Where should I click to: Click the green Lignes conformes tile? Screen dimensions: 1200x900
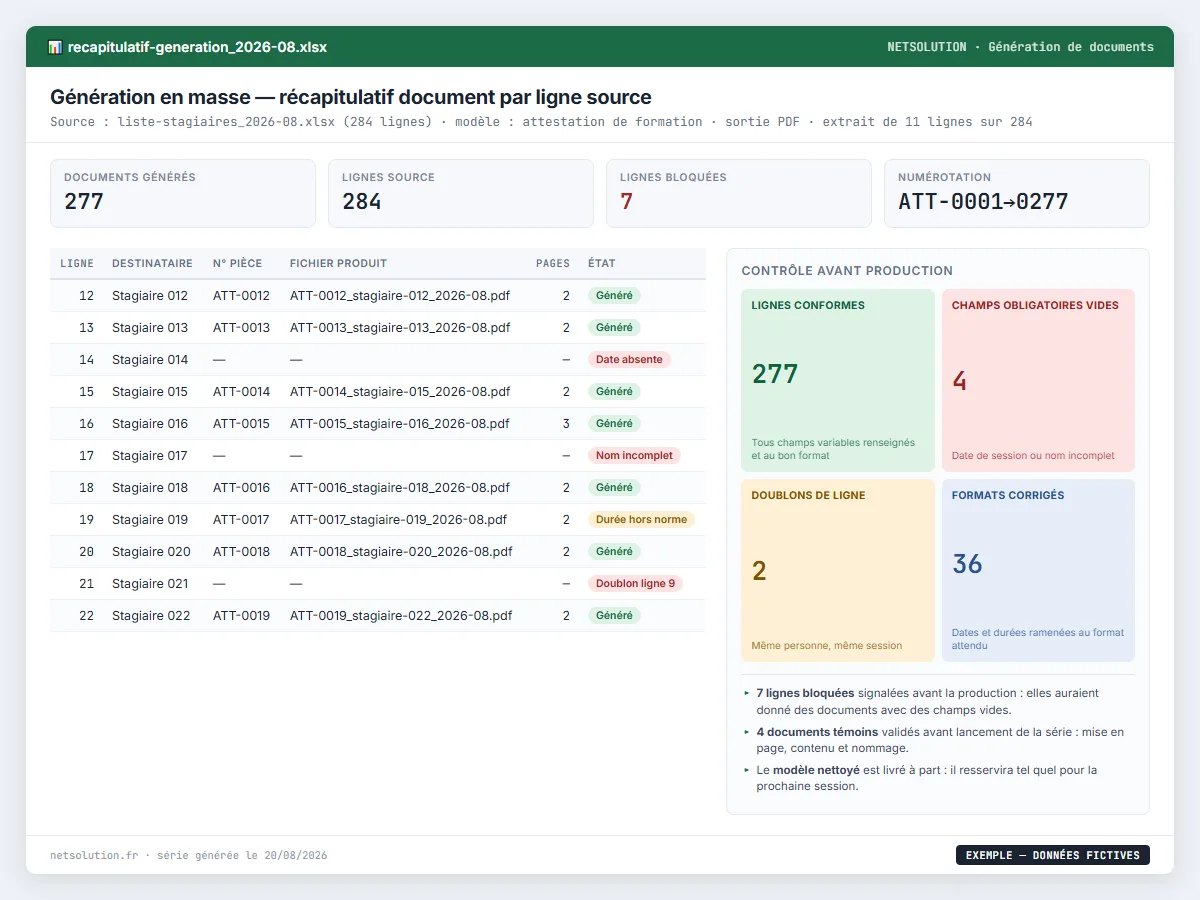click(838, 381)
